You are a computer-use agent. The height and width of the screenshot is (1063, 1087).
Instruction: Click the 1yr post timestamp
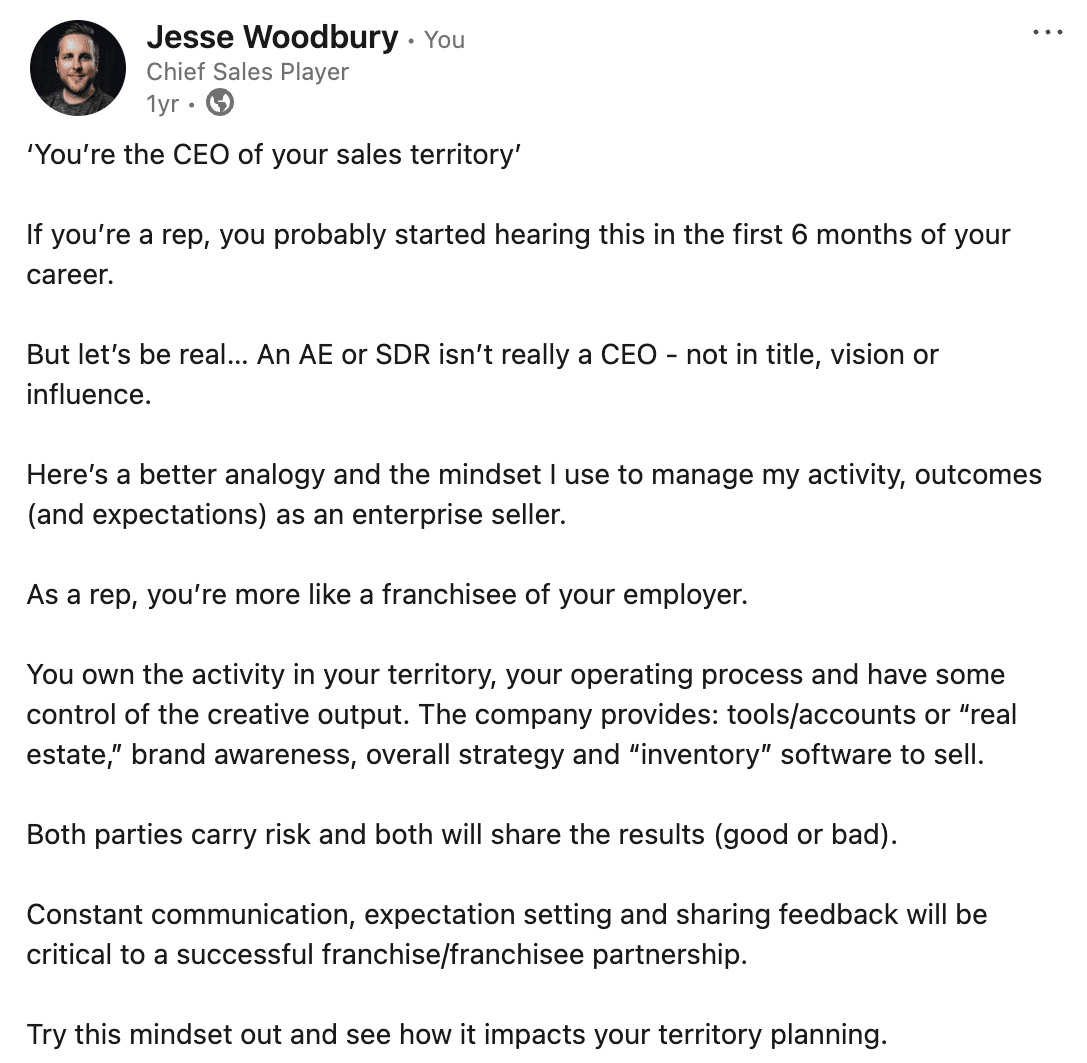pos(163,103)
